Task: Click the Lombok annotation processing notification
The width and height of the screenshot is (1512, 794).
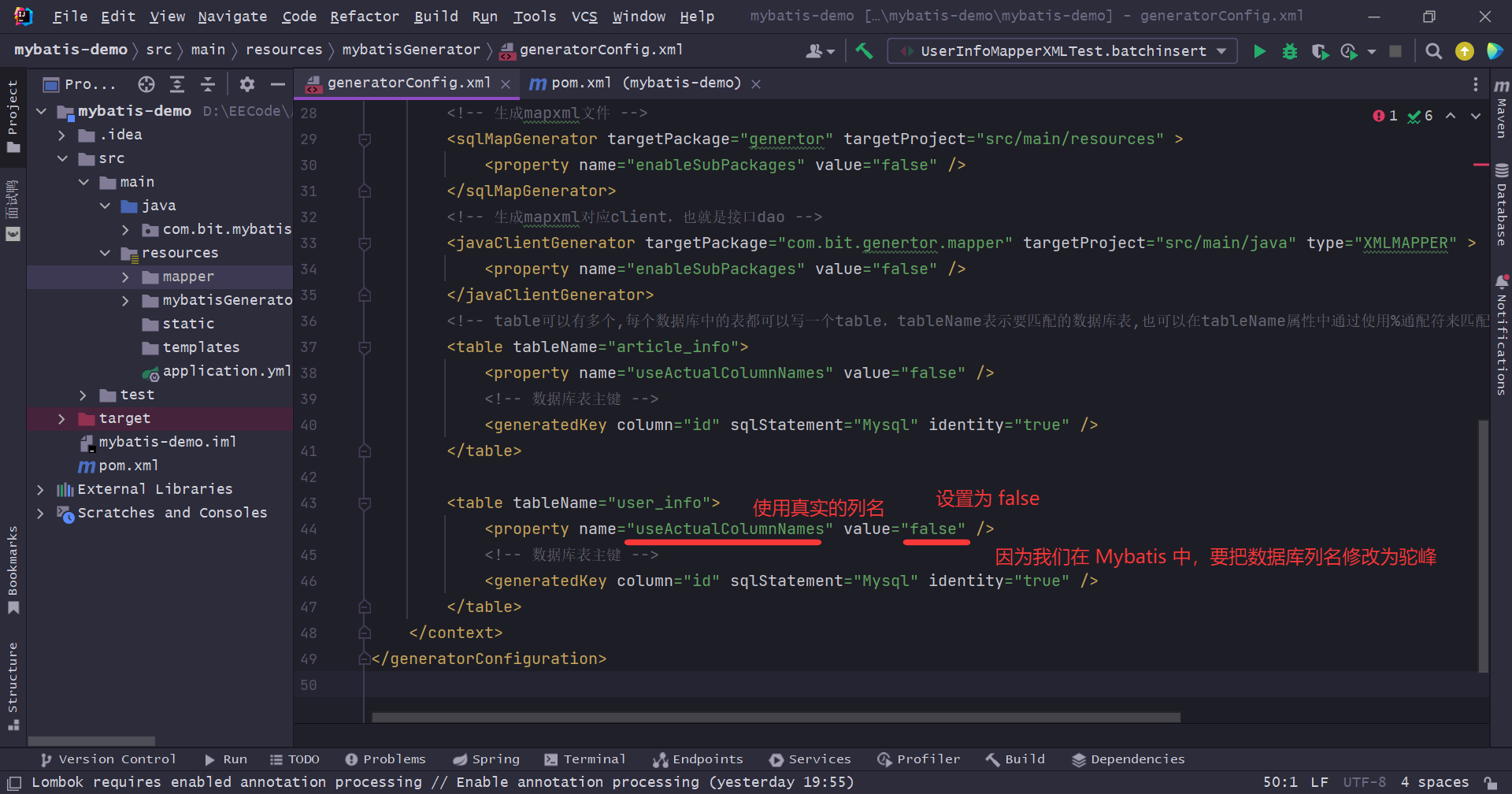Action: point(443,782)
